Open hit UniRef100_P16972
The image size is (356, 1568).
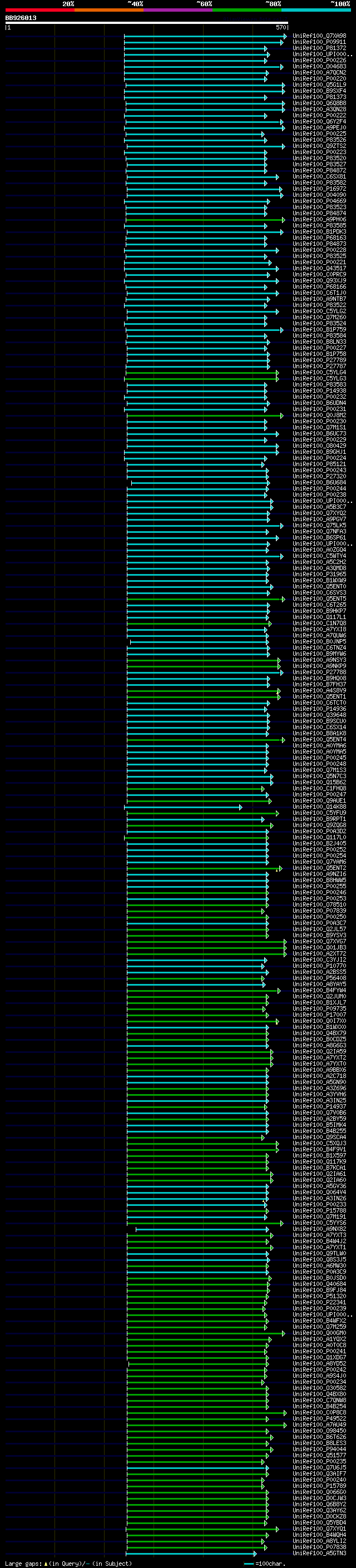[319, 189]
